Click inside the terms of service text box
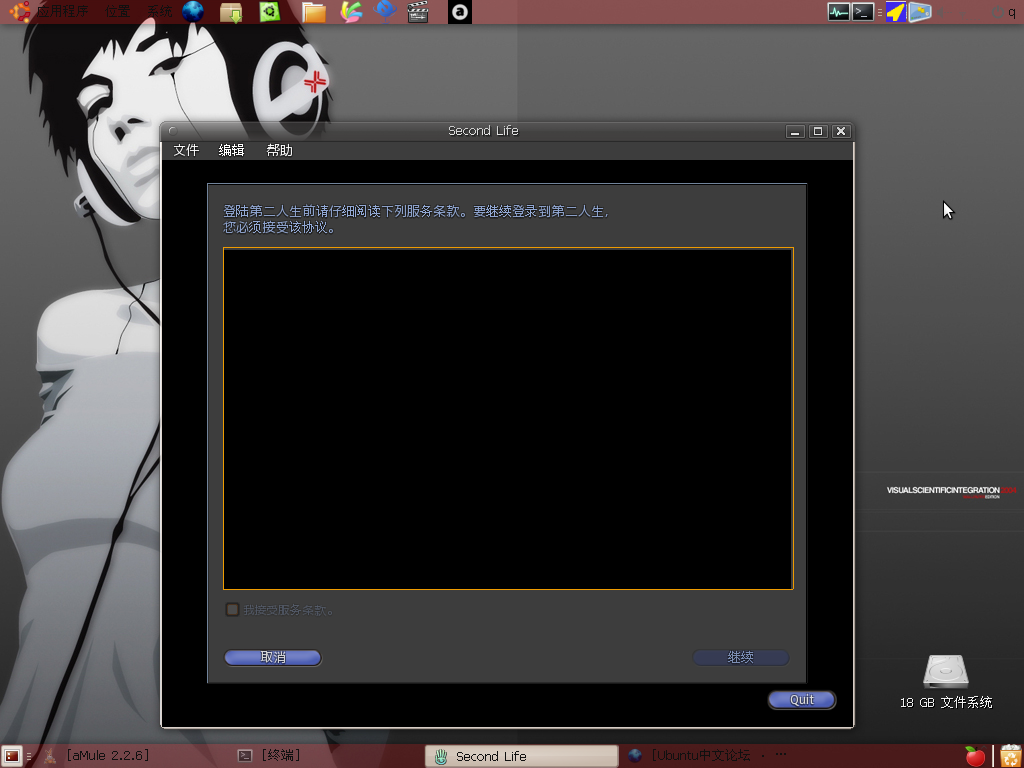1024x768 pixels. (508, 419)
